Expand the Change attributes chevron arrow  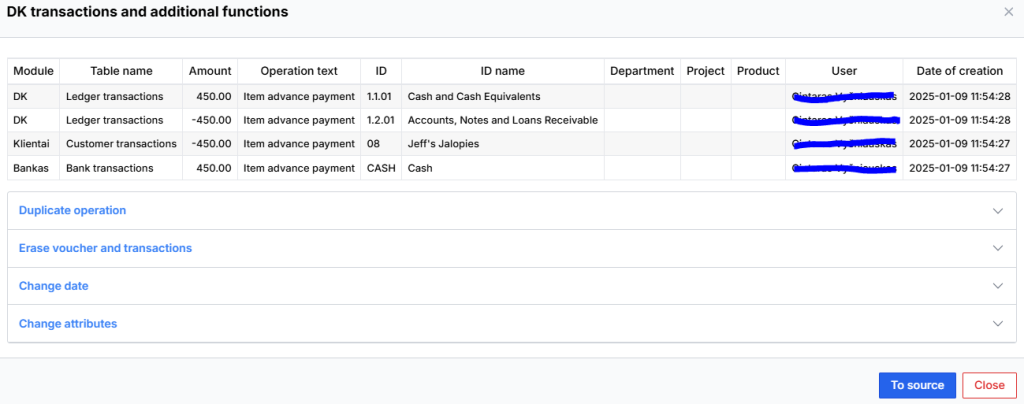pyautogui.click(x=996, y=324)
